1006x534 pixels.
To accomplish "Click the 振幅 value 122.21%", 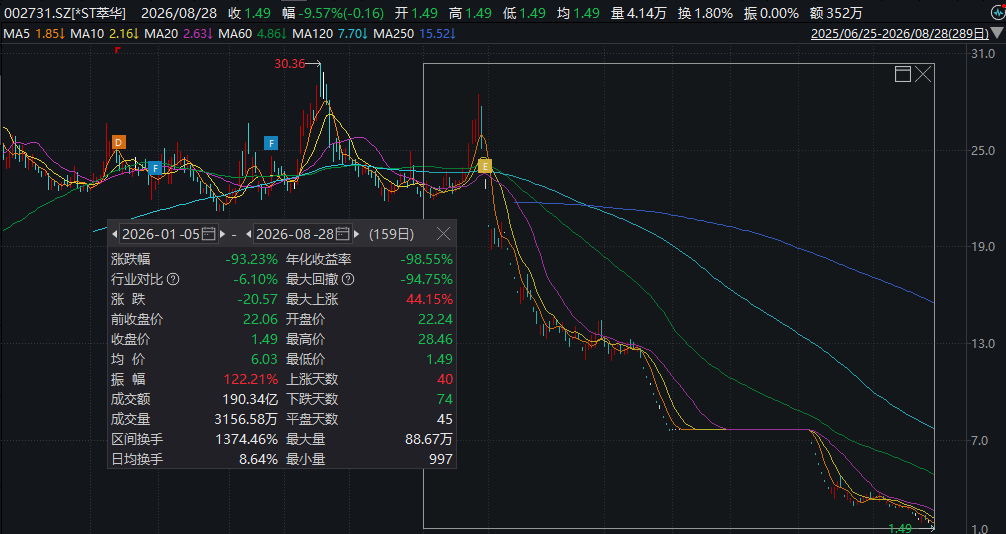I will [x=251, y=379].
